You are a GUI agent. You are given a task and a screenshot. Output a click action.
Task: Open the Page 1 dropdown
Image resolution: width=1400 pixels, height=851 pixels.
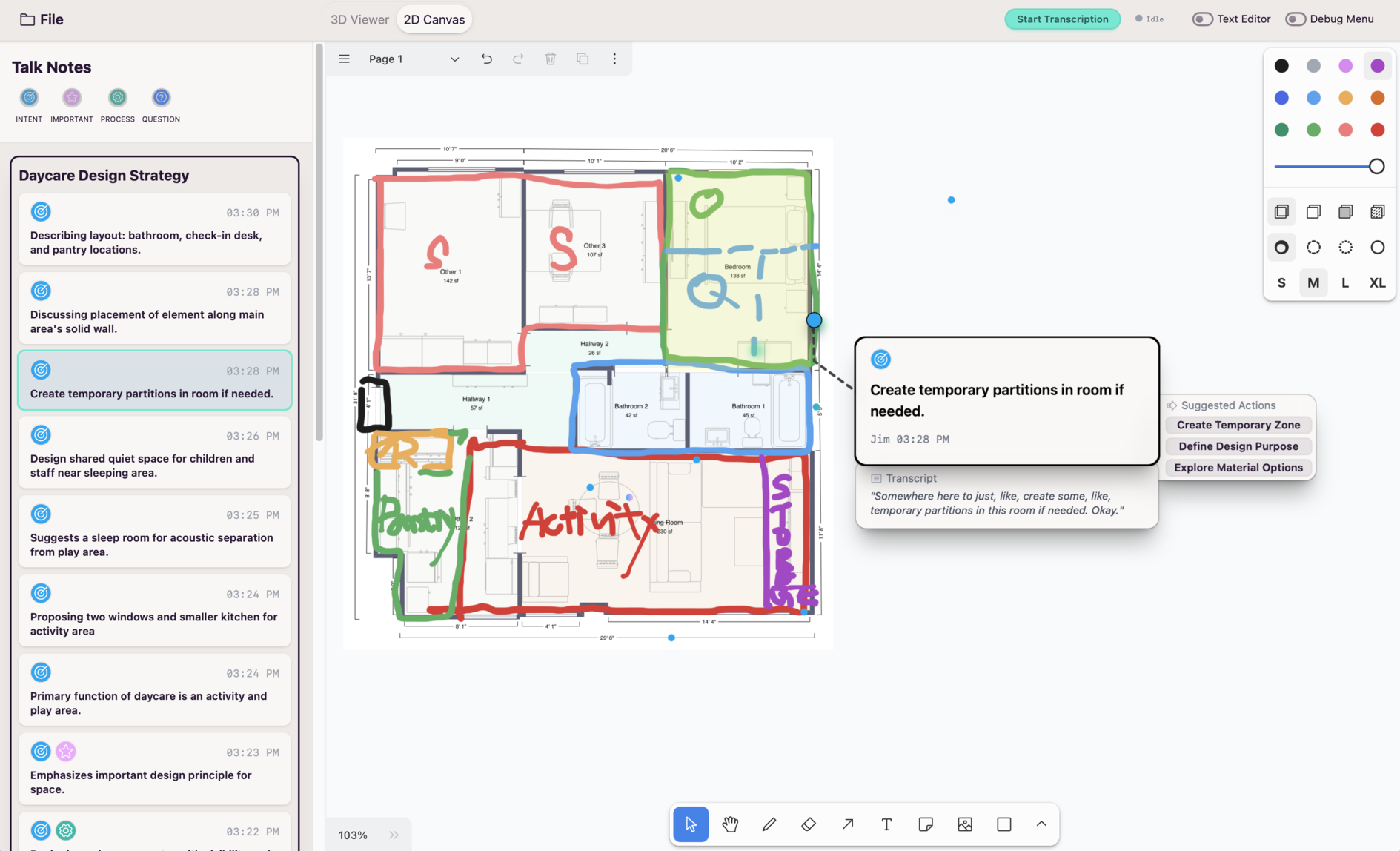414,59
